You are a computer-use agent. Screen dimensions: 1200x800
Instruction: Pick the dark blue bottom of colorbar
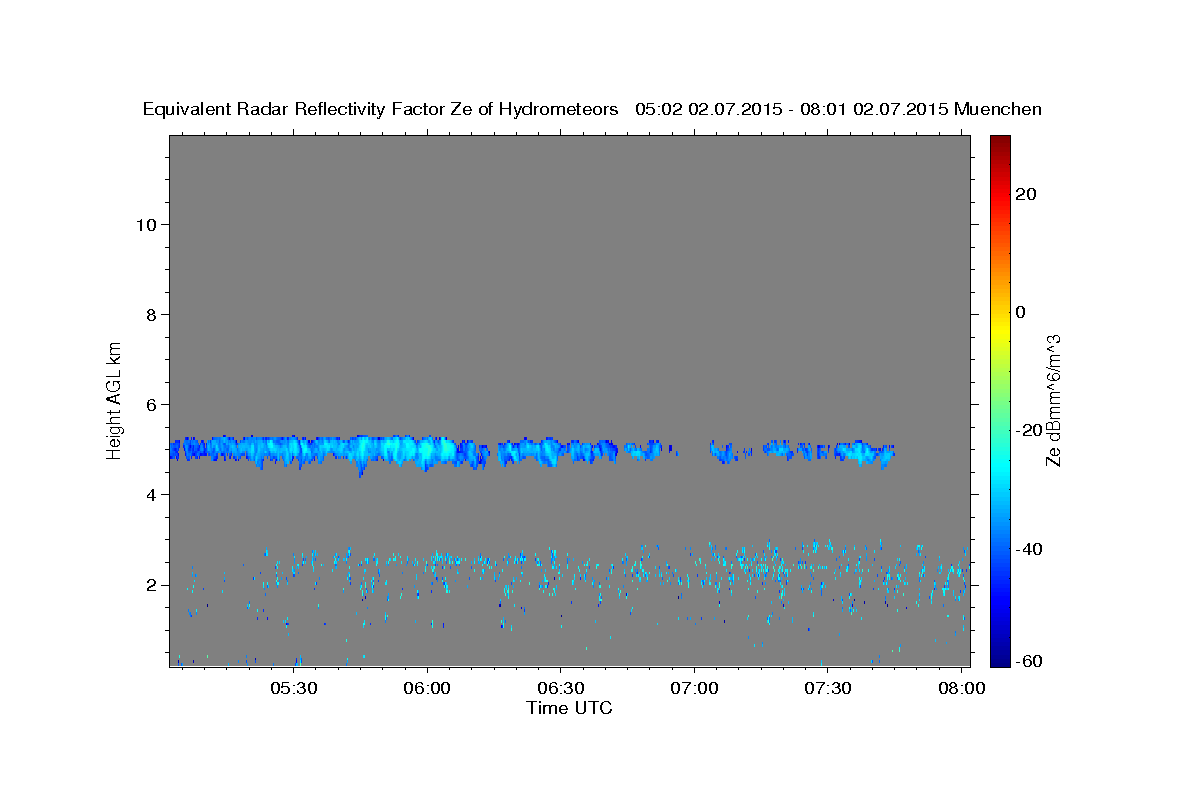pyautogui.click(x=1000, y=658)
